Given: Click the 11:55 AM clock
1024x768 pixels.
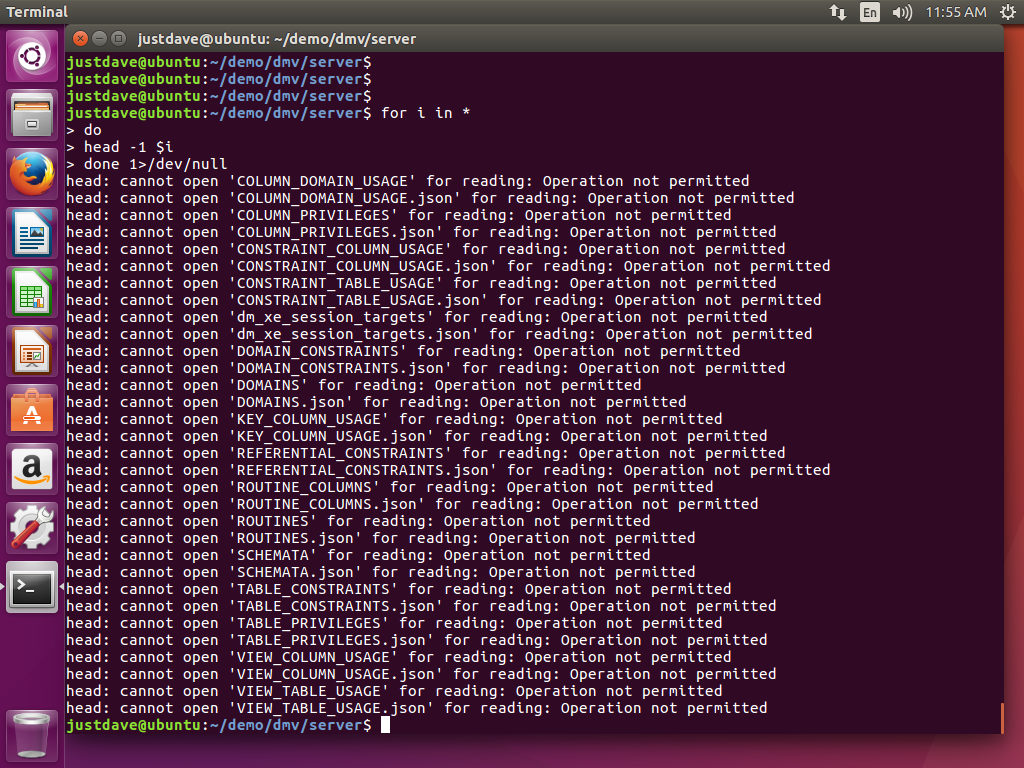Looking at the screenshot, I should pos(955,12).
